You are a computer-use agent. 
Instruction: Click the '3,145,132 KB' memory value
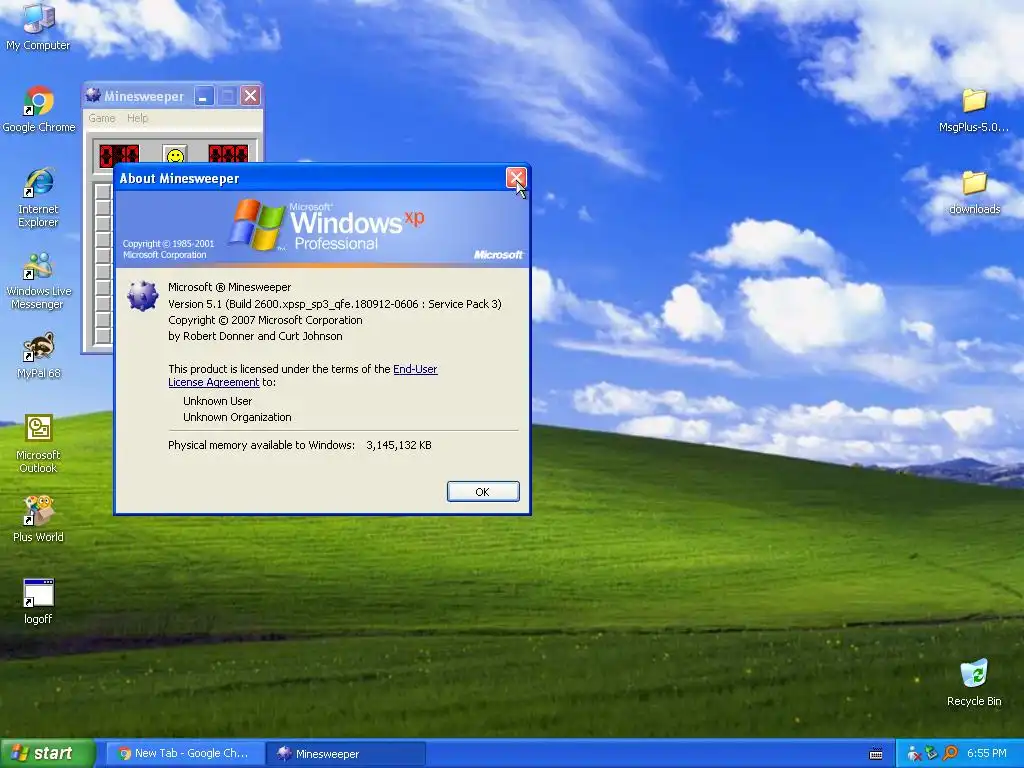click(x=398, y=445)
